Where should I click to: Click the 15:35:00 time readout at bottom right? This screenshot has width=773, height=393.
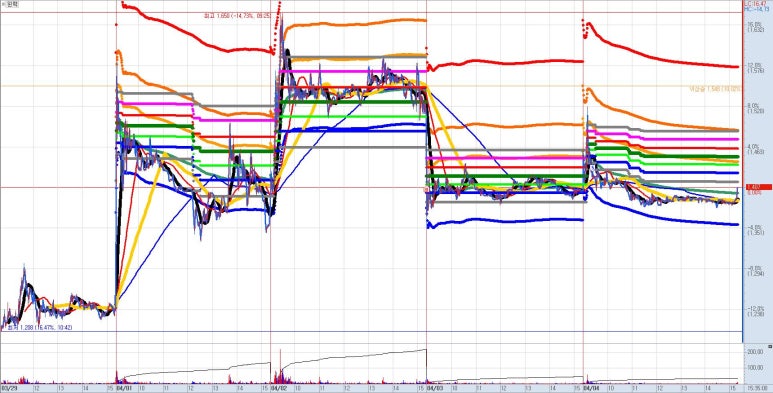(758, 389)
